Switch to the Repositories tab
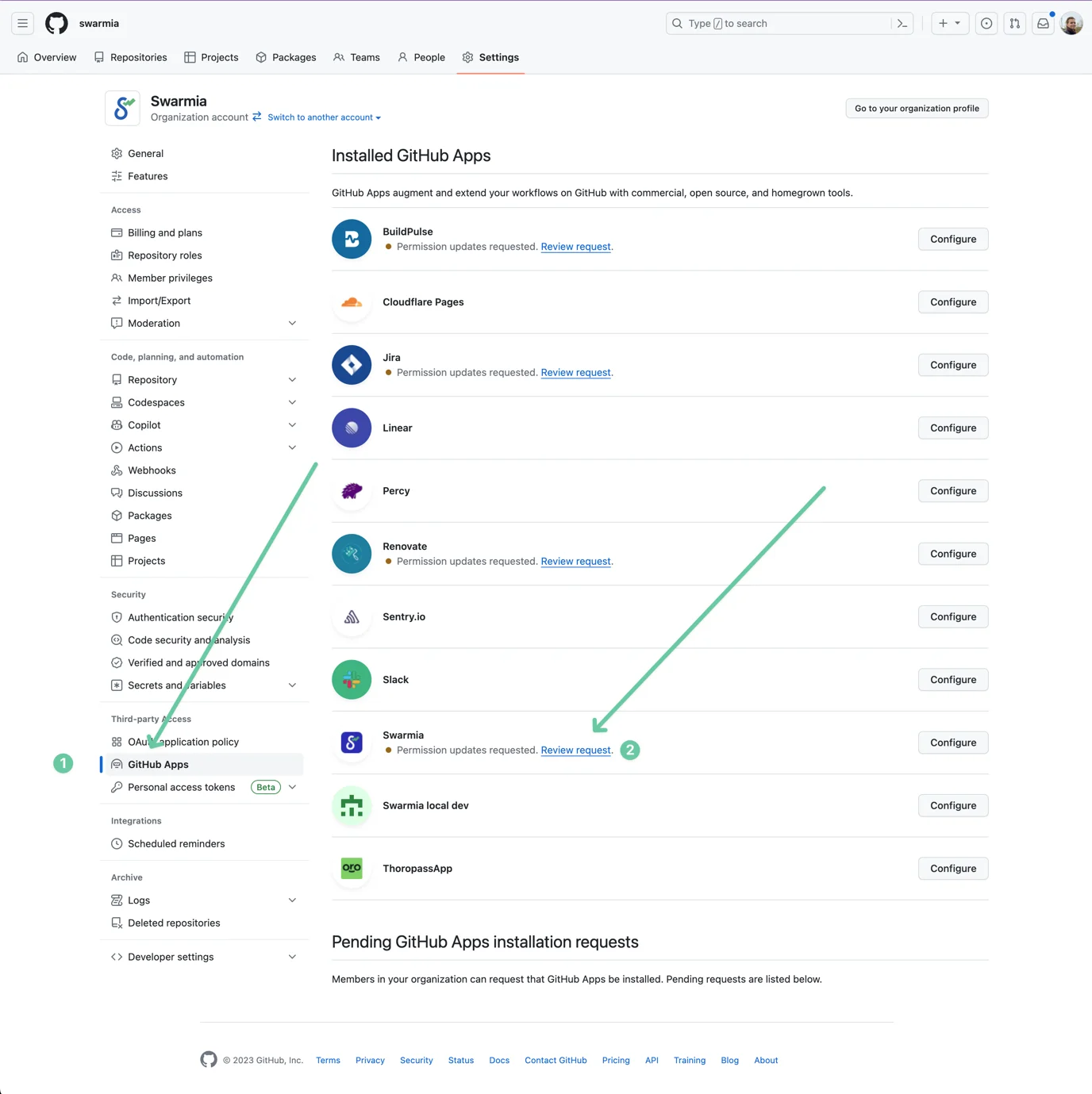 (131, 57)
